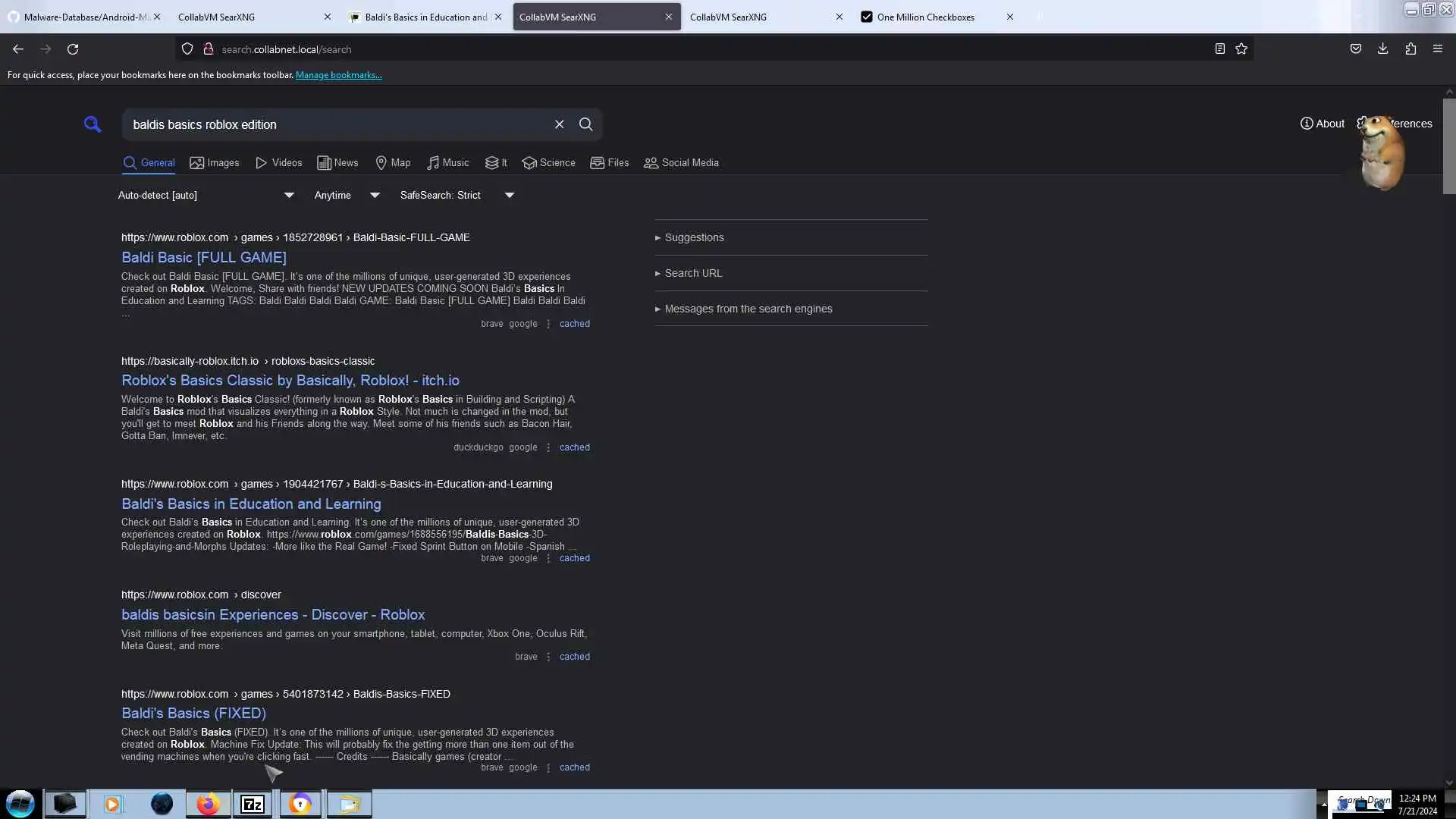This screenshot has height=819, width=1456.
Task: Open the language Auto-detect dropdown
Action: [x=206, y=196]
